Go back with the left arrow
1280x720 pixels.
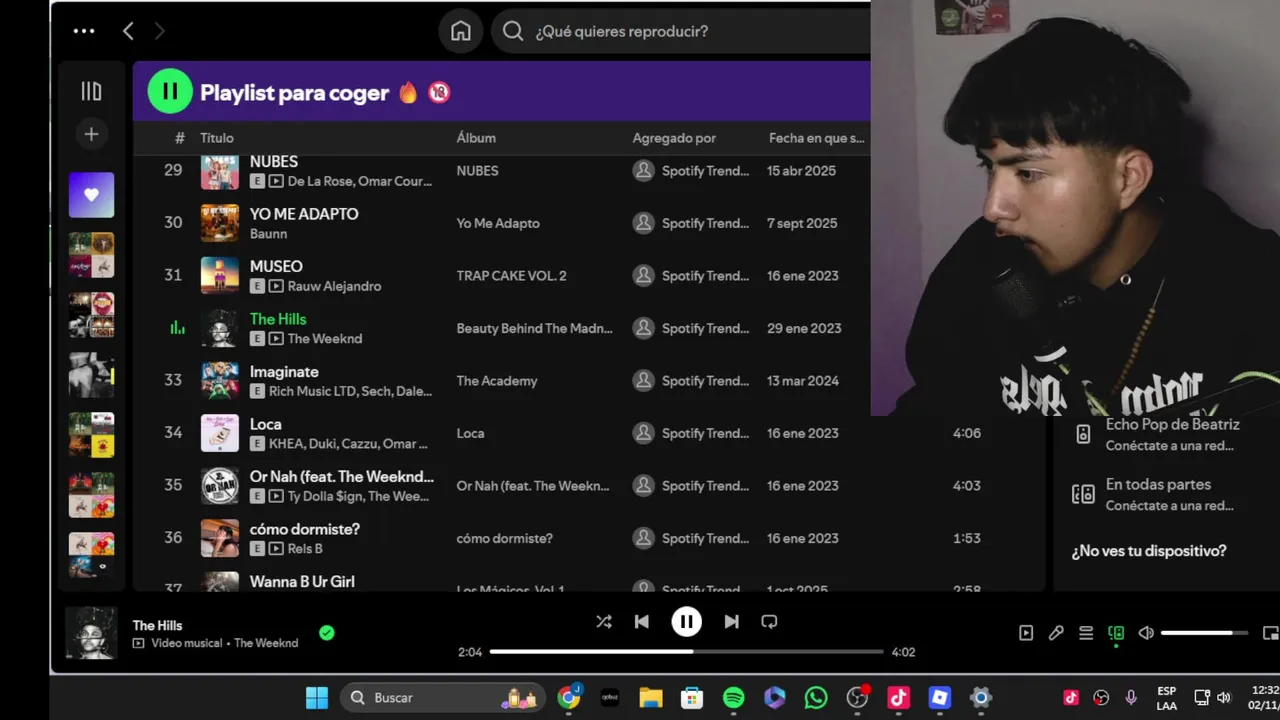pyautogui.click(x=128, y=31)
